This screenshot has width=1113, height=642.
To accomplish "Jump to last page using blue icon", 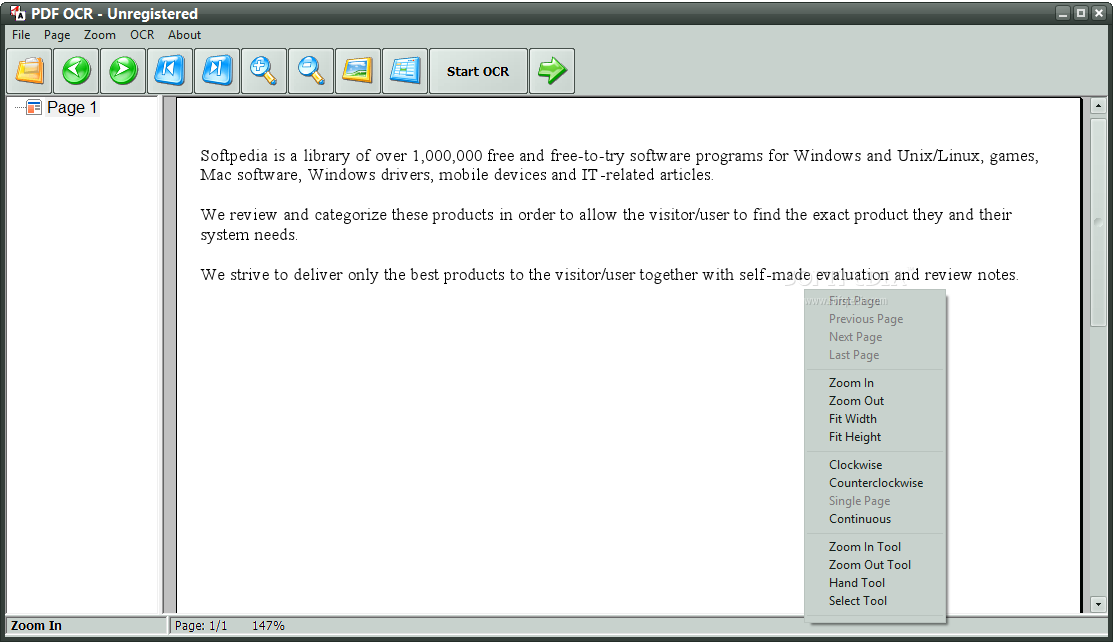I will 216,71.
